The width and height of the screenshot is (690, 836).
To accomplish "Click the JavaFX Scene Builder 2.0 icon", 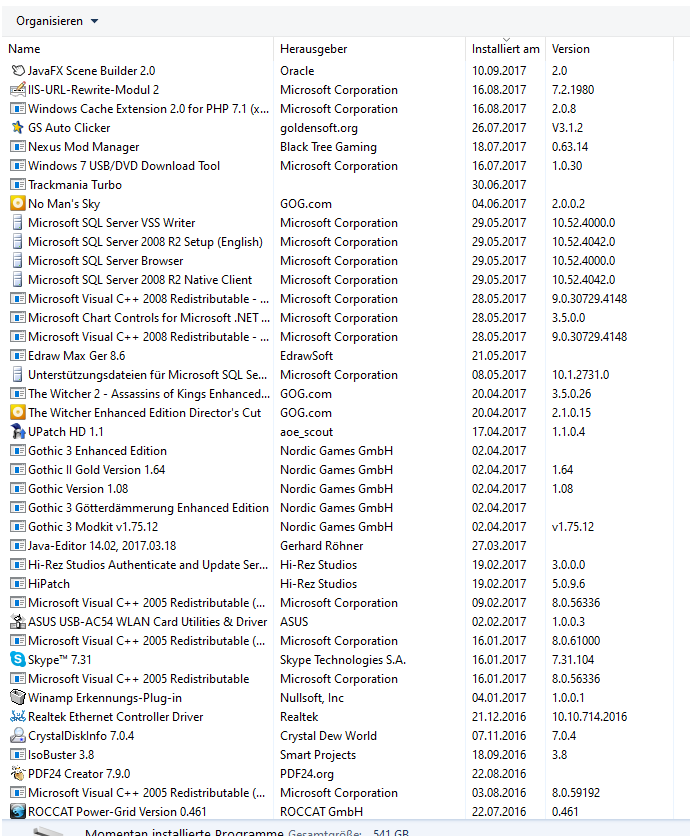I will pos(18,70).
